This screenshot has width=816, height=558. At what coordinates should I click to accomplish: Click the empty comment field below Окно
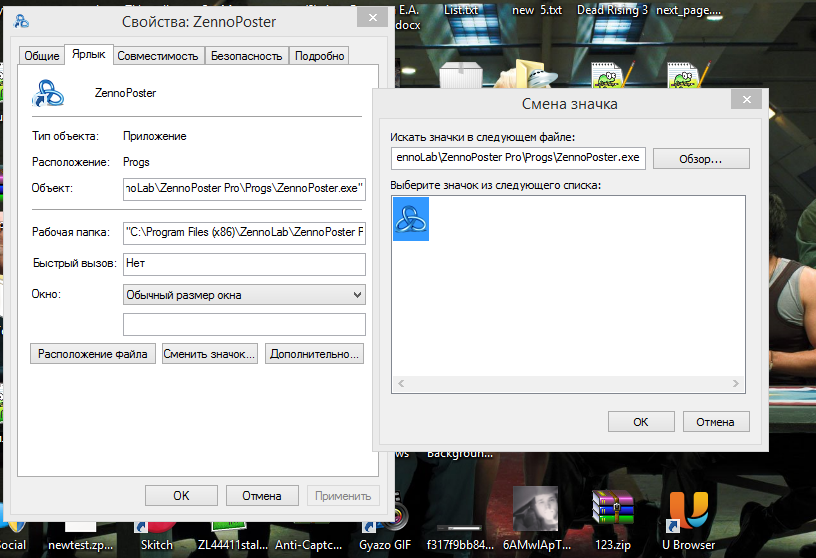point(244,325)
